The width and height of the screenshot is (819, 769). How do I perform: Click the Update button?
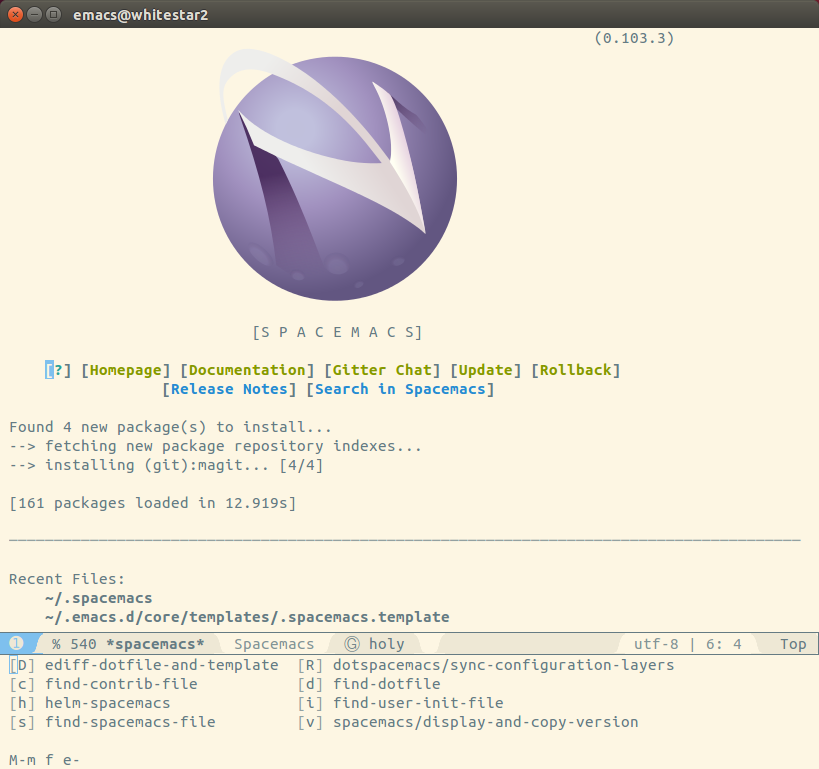click(486, 370)
